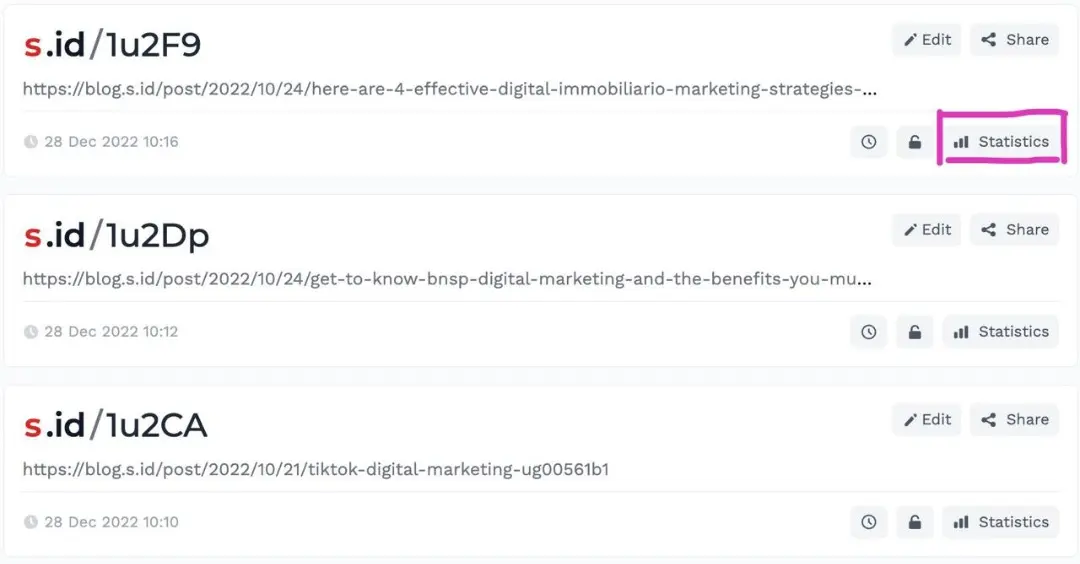Open the s.id/1u2CA short link title
Viewport: 1080px width, 564px height.
point(115,426)
